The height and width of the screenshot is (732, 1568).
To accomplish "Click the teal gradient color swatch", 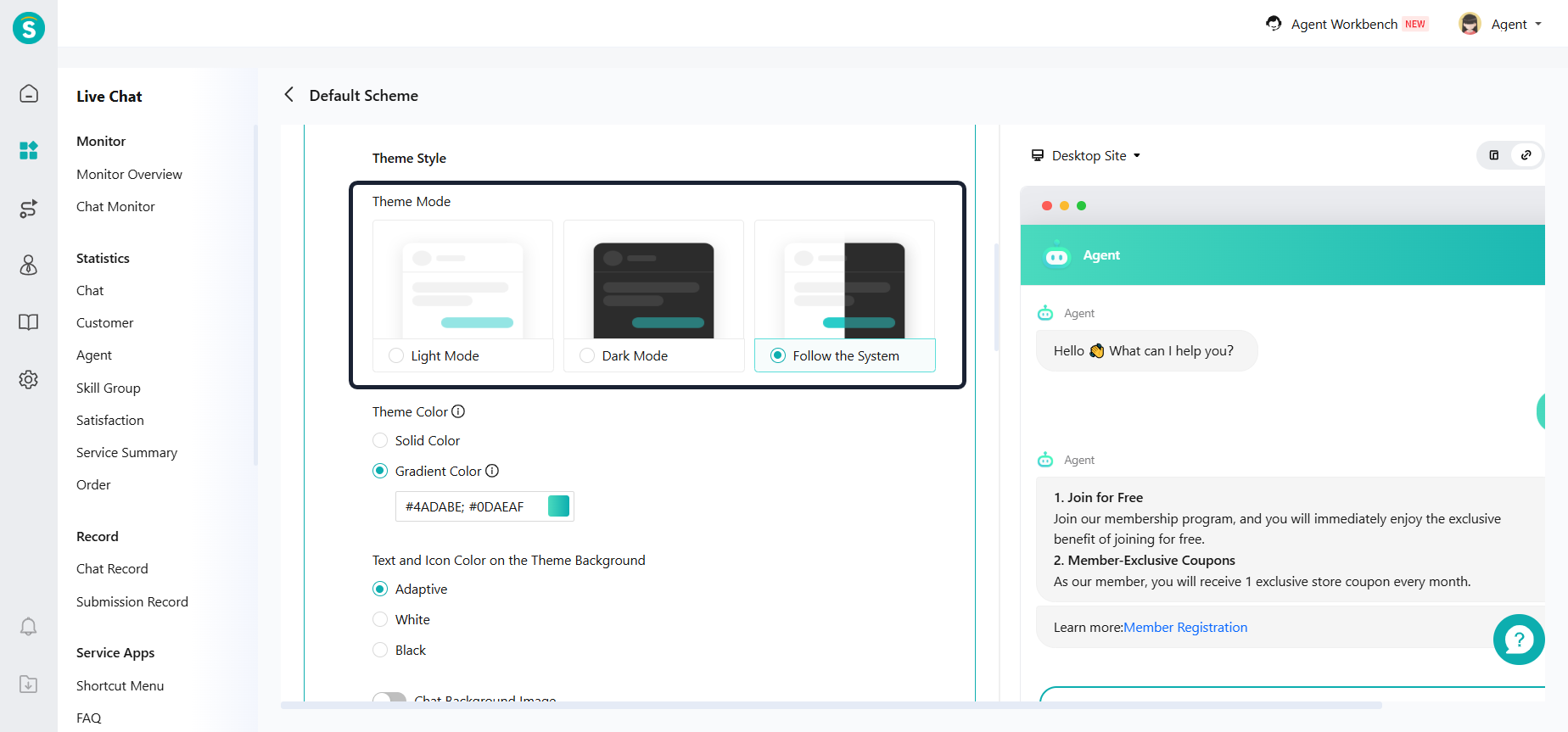I will (x=558, y=506).
